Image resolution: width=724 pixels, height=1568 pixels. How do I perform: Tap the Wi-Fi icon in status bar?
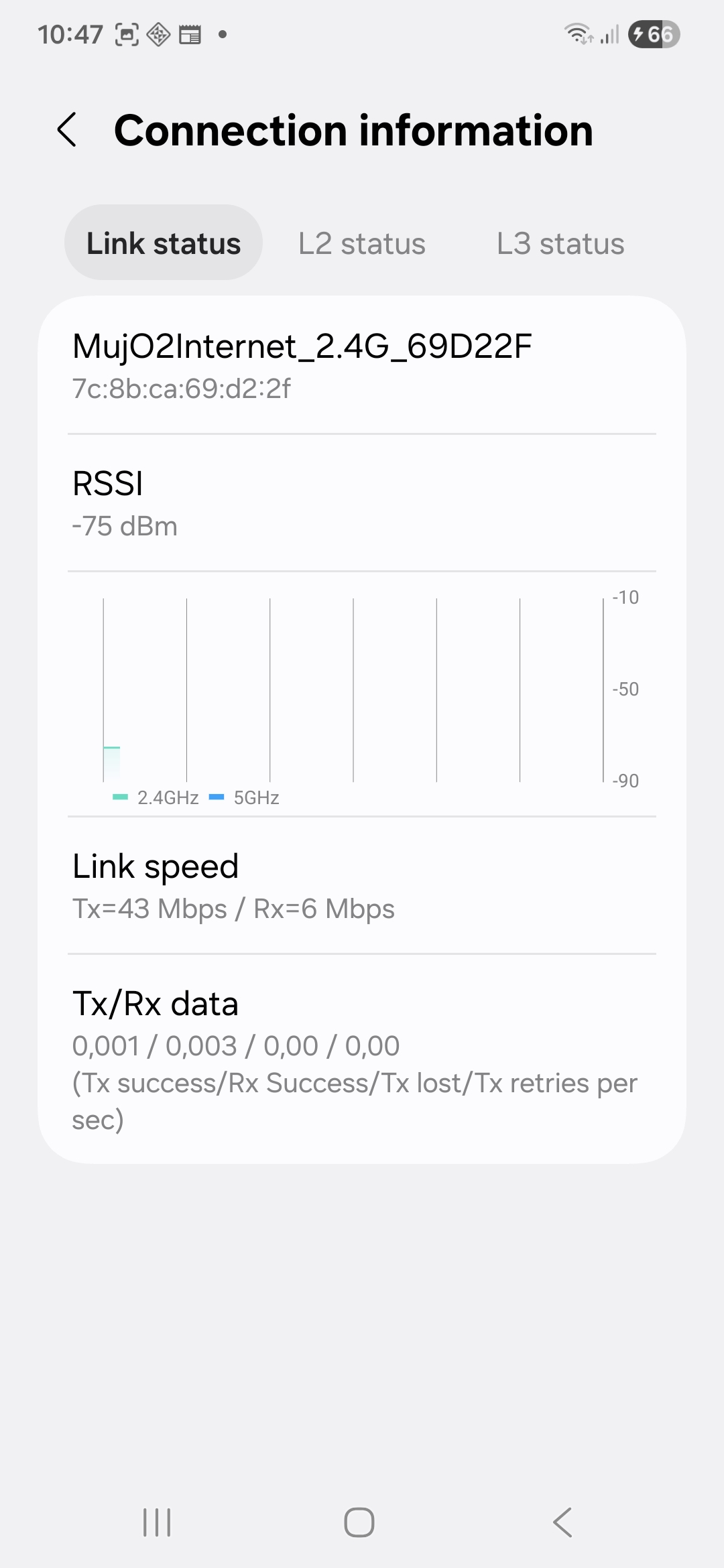(579, 34)
